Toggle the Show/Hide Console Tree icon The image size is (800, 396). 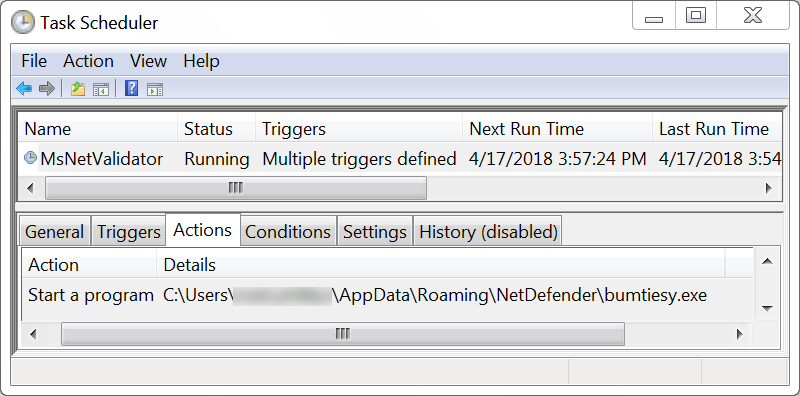[101, 89]
